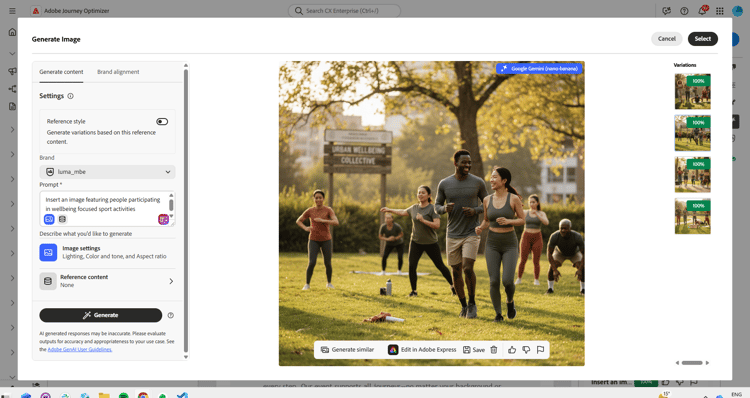Open Visual Studio Code from the taskbar
Screen dimensions: 750x398
pyautogui.click(x=182, y=395)
